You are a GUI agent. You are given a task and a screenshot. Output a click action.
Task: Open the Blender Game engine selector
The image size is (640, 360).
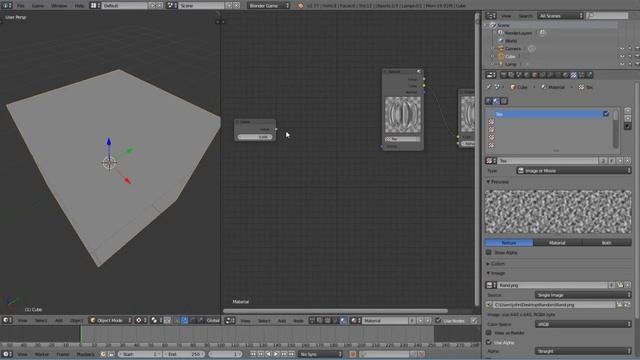pyautogui.click(x=268, y=6)
